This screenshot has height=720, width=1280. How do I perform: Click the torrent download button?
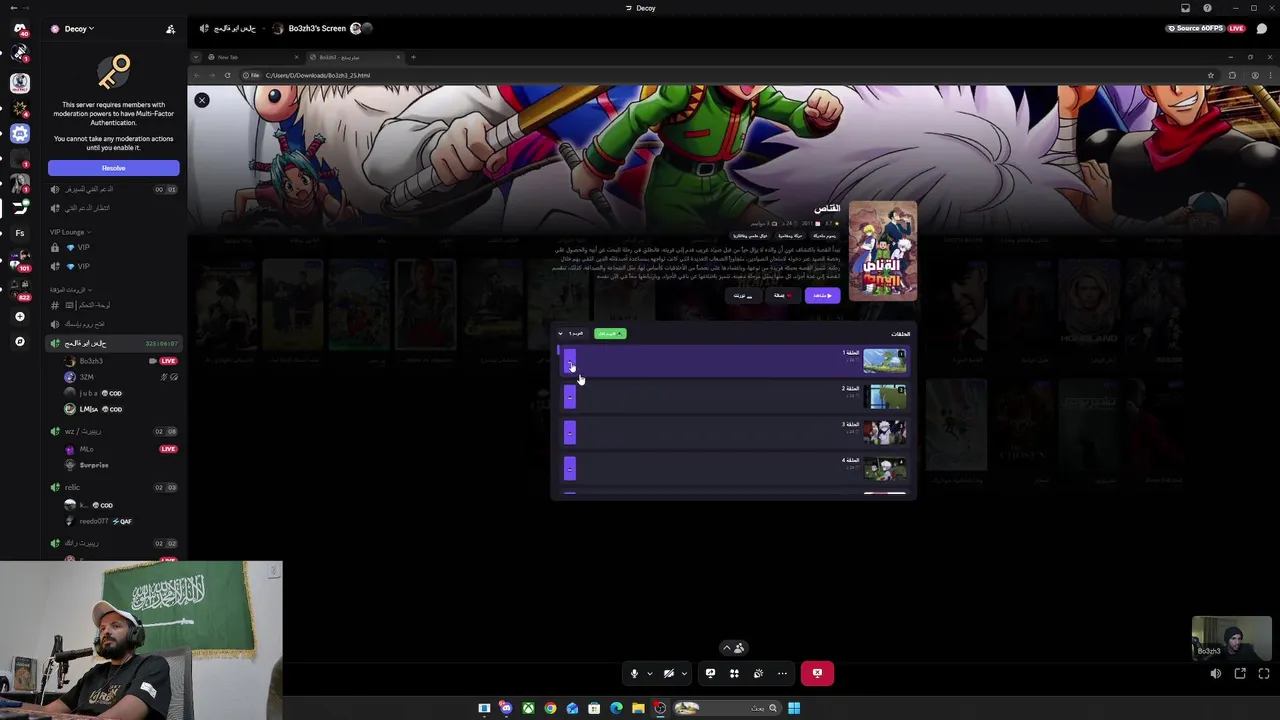coord(742,296)
